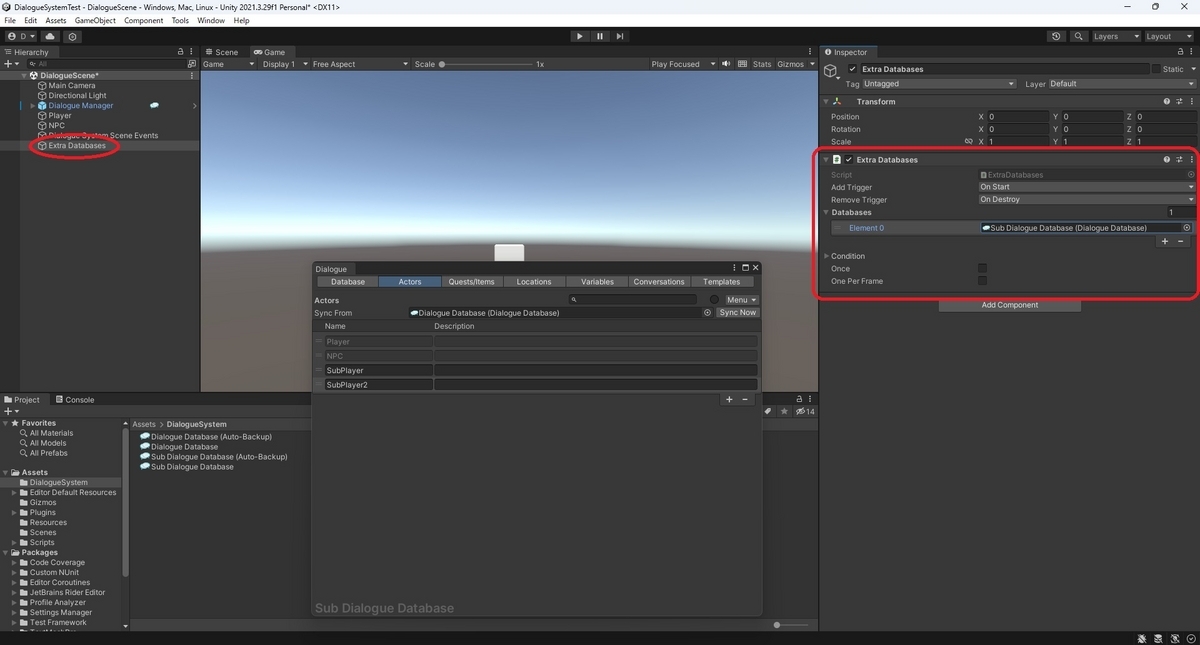The width and height of the screenshot is (1200, 645).
Task: Open the Layers dropdown in toolbar
Action: pyautogui.click(x=1115, y=36)
